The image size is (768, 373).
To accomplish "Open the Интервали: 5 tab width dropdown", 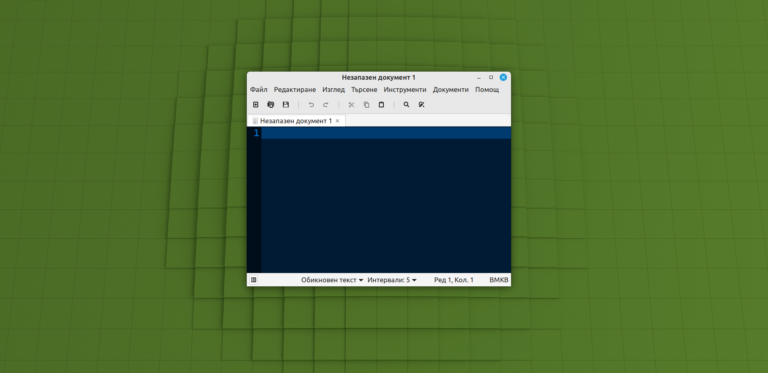I will pyautogui.click(x=392, y=280).
